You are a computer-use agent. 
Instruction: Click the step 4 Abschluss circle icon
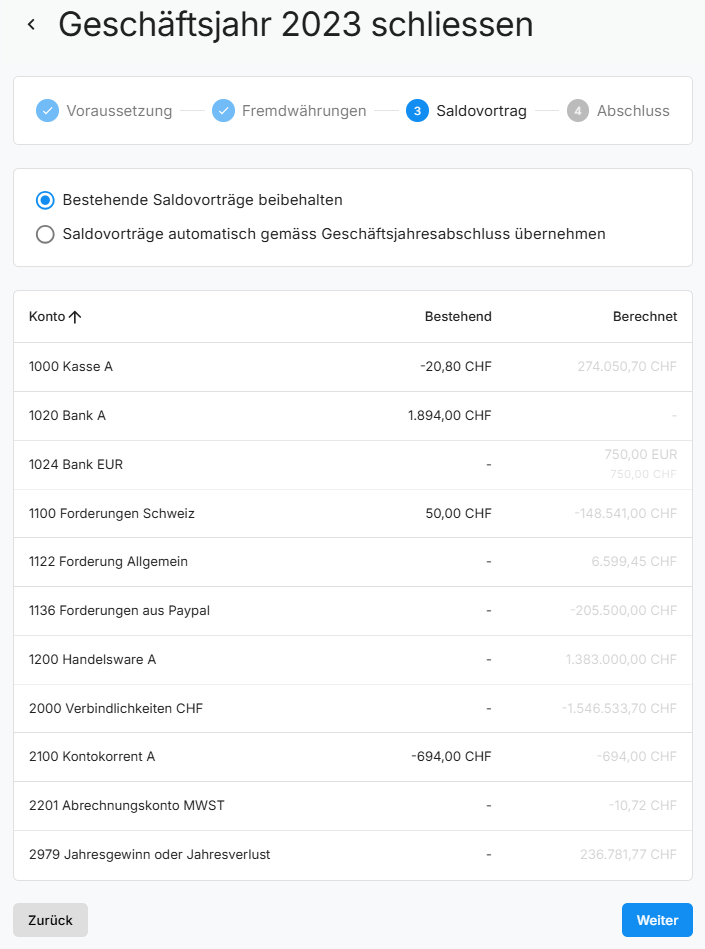[578, 111]
